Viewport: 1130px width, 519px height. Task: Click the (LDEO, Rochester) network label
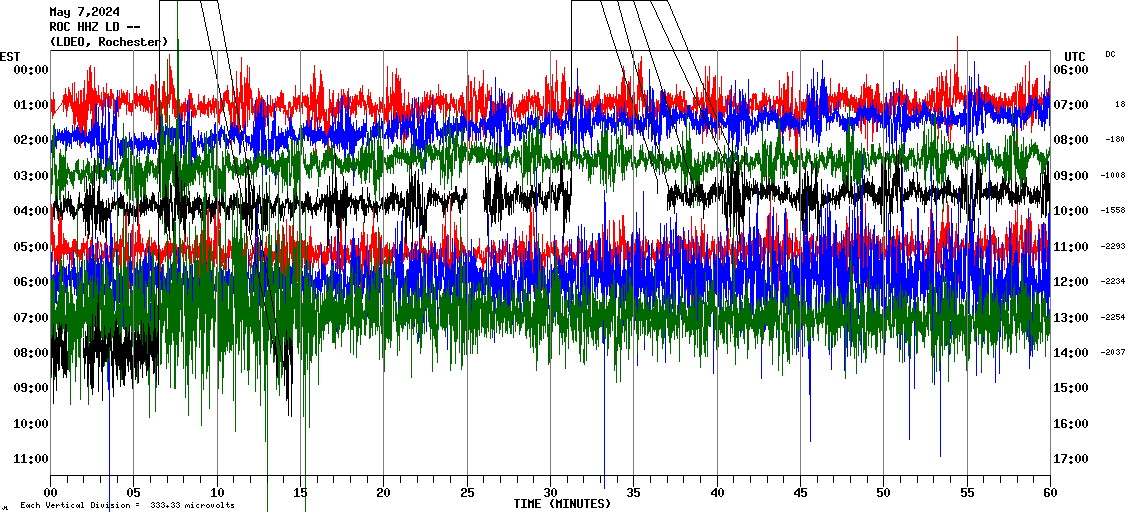point(108,42)
